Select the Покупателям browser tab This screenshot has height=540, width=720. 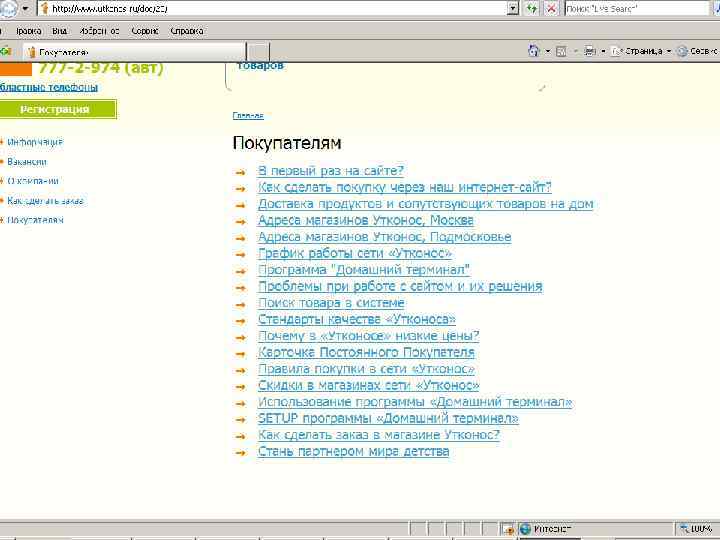point(136,52)
